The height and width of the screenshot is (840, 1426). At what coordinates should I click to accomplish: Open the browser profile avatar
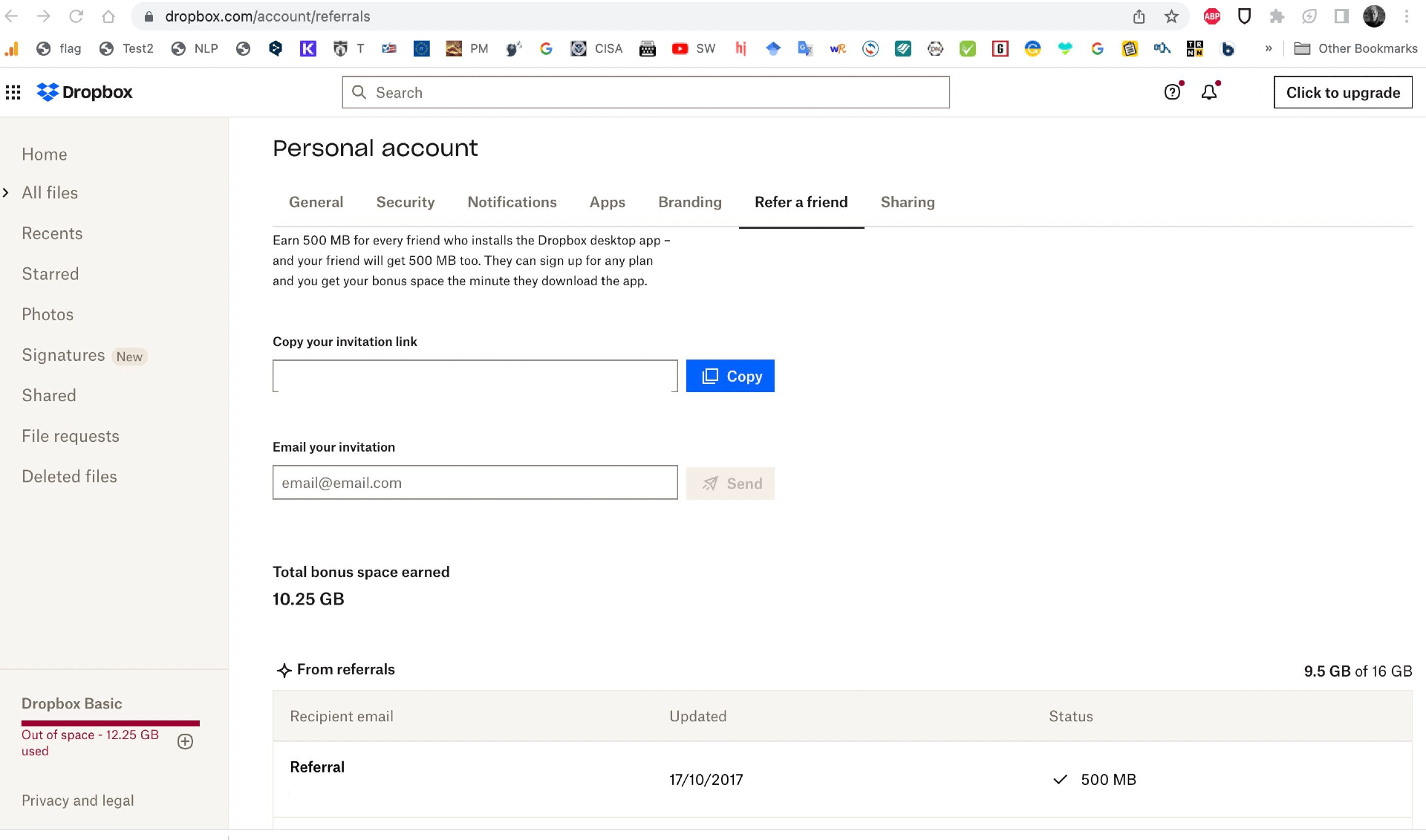1374,16
